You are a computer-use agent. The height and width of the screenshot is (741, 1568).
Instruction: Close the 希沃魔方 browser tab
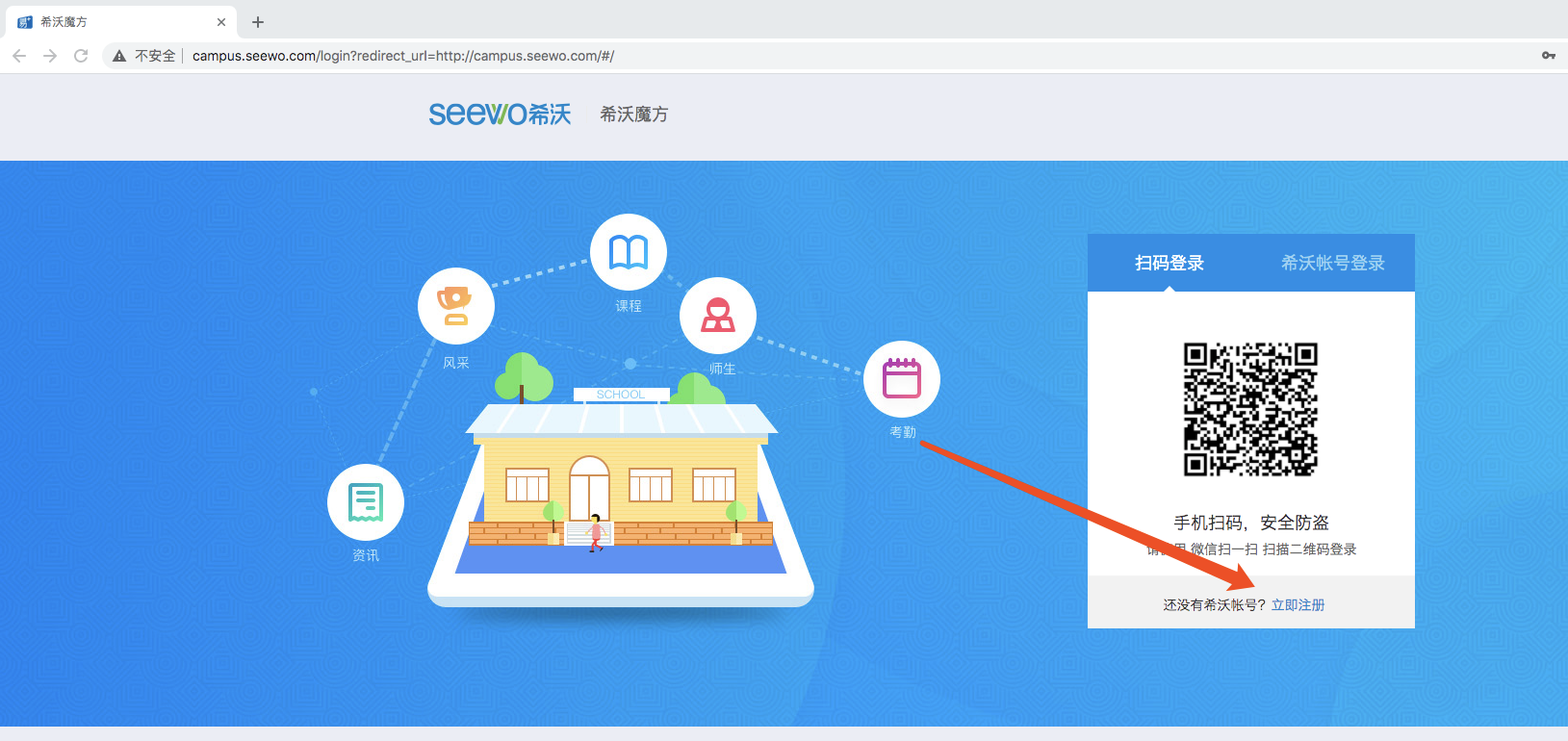click(221, 22)
